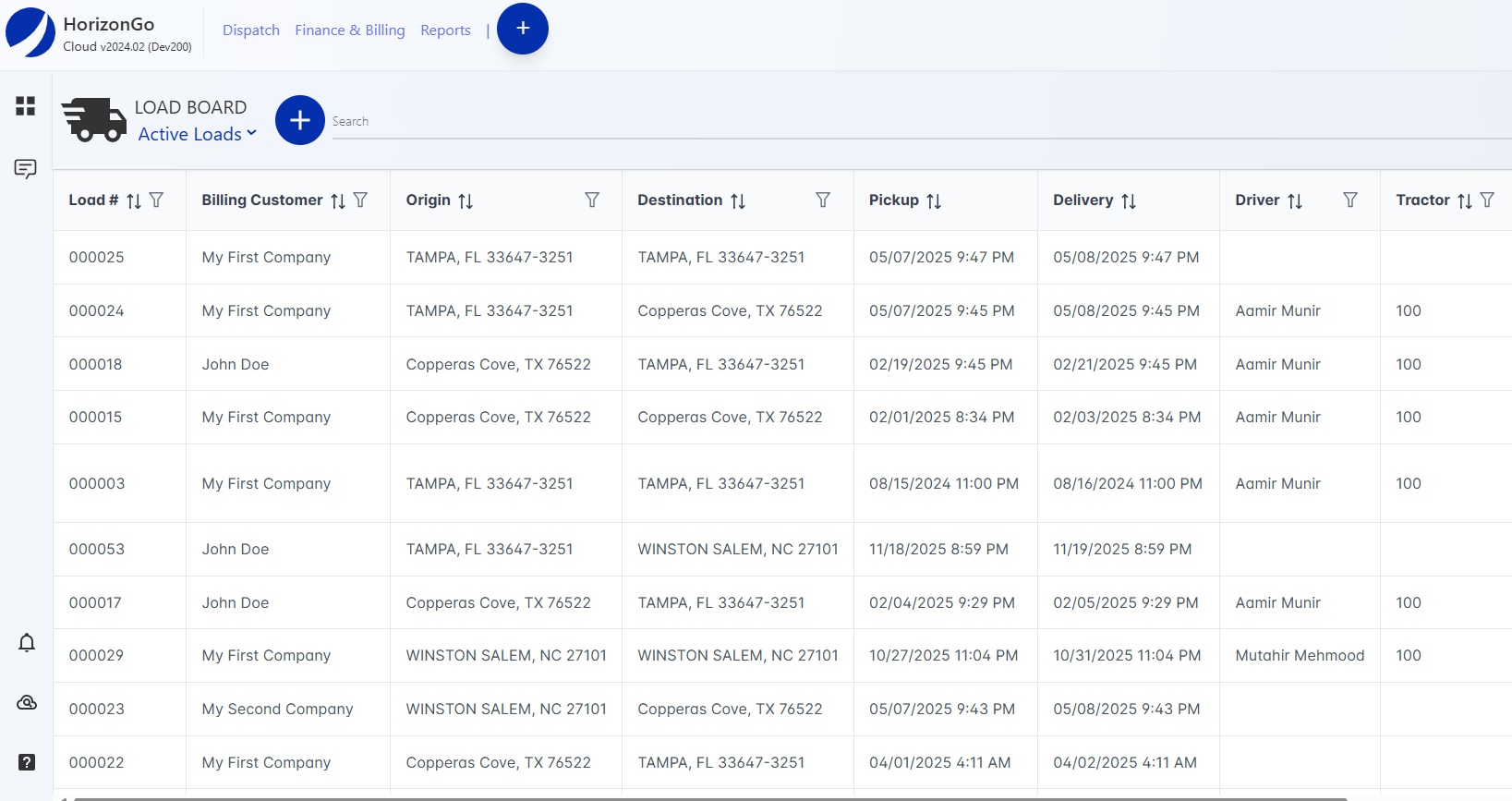1512x801 pixels.
Task: Open the notifications bell icon
Action: point(27,643)
